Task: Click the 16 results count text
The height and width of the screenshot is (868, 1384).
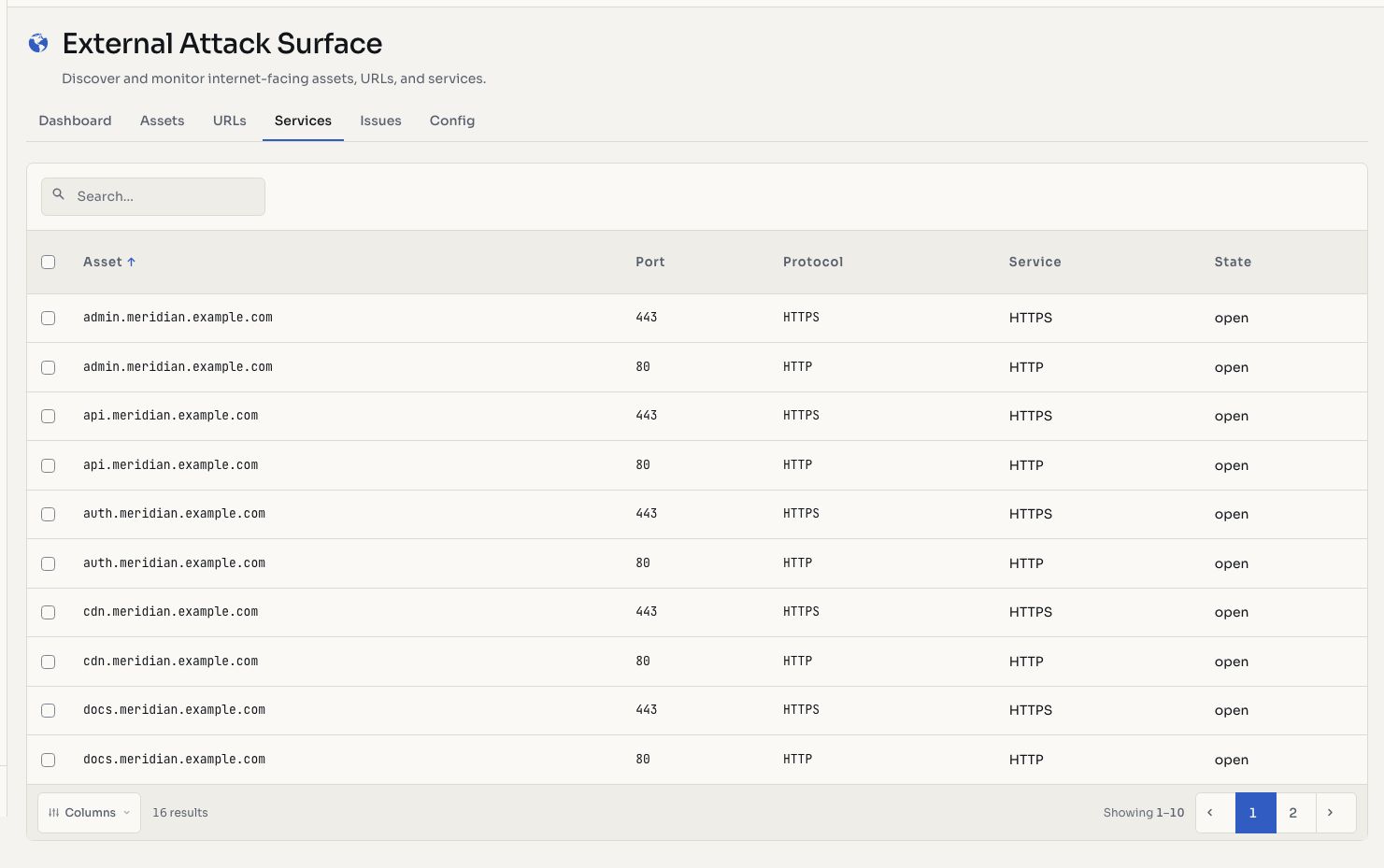Action: 180,812
